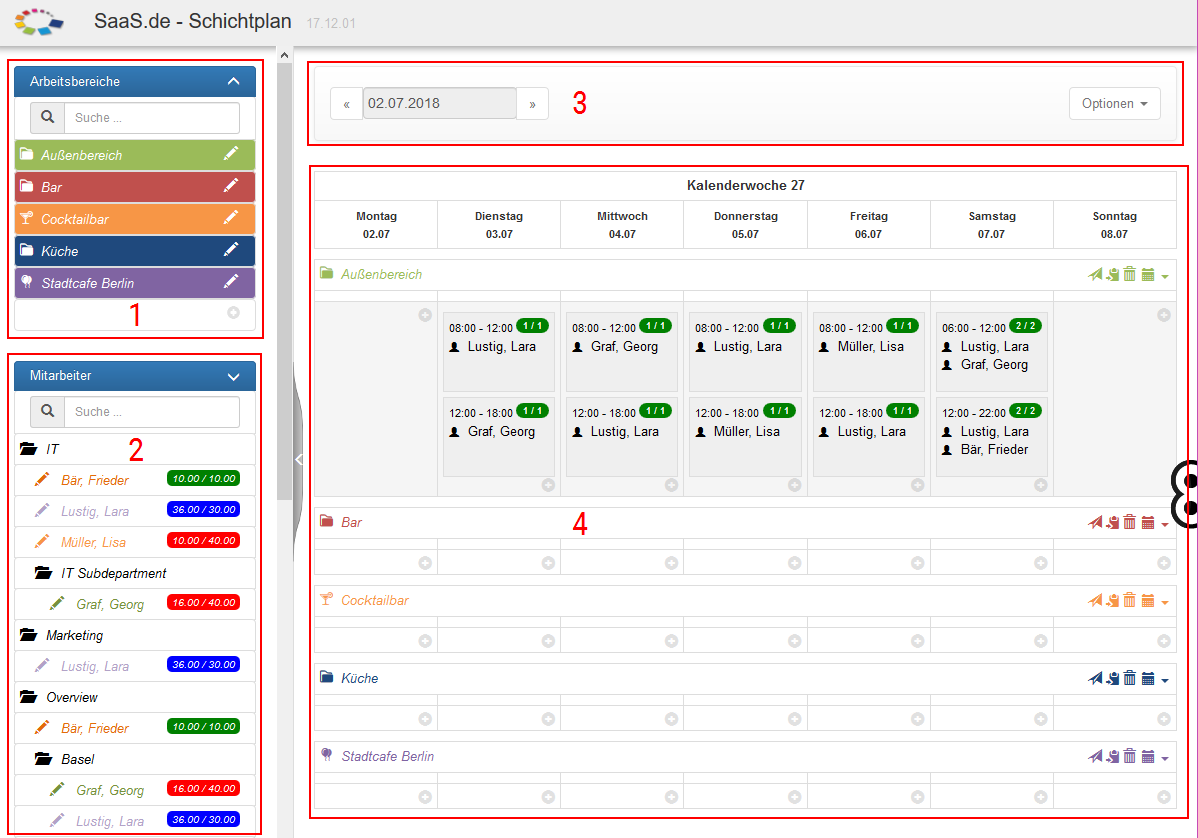Open the dropdown caret in the Stadtcafe Berlin row
1198x838 pixels.
coord(1165,758)
